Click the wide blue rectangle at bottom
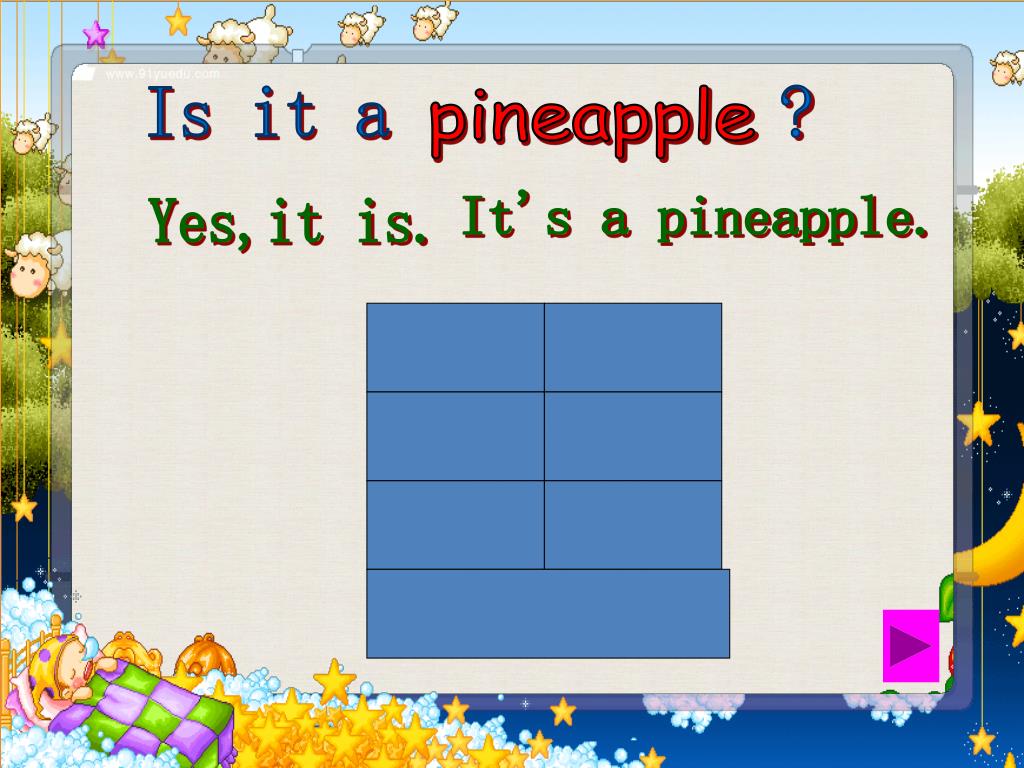The width and height of the screenshot is (1024, 768). [x=548, y=614]
